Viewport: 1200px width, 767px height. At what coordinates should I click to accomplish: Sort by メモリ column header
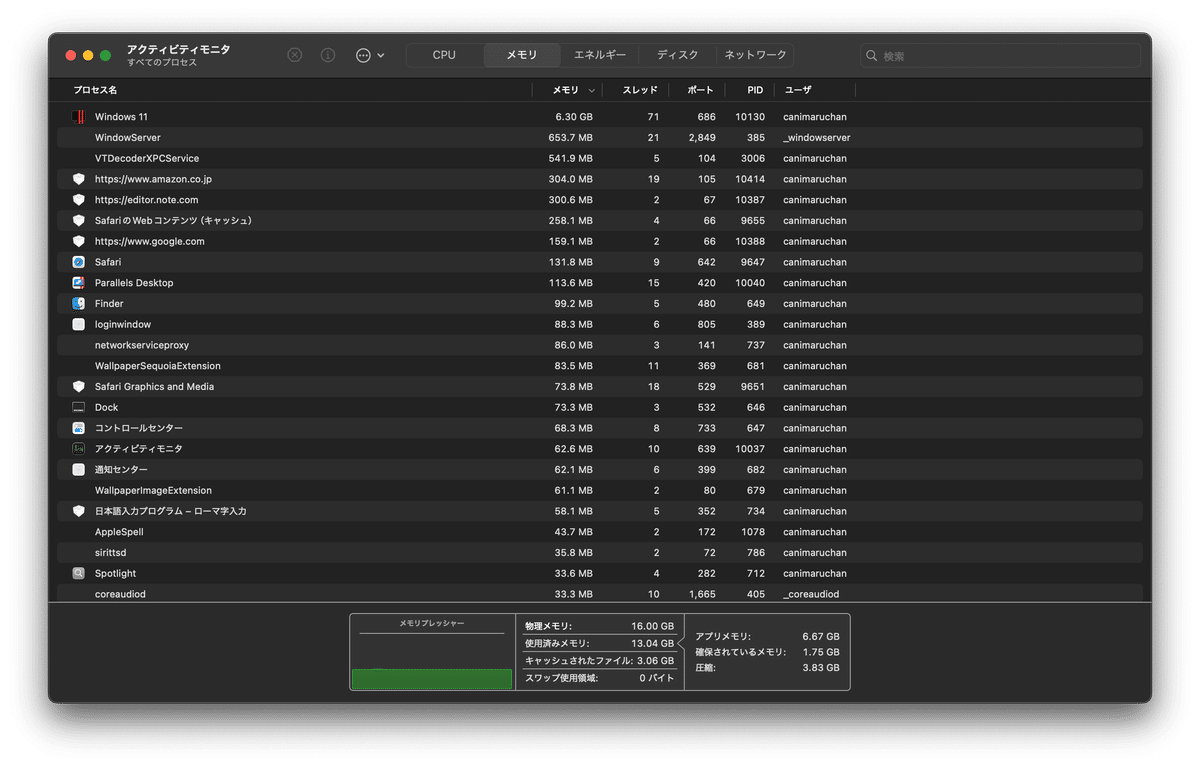[565, 90]
